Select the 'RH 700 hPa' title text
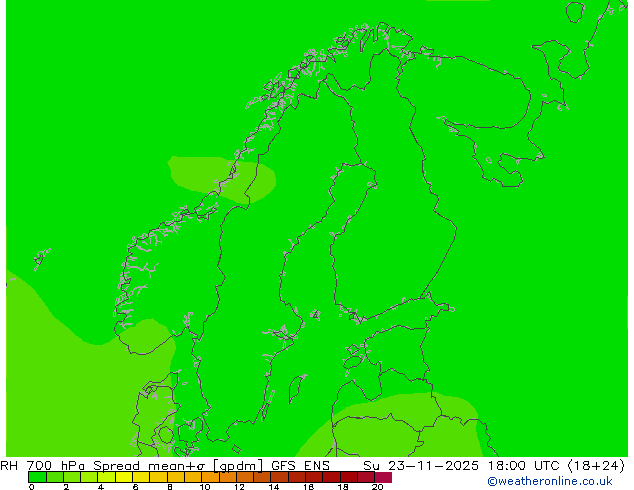Viewport: 634px width, 490px height. coord(42,466)
